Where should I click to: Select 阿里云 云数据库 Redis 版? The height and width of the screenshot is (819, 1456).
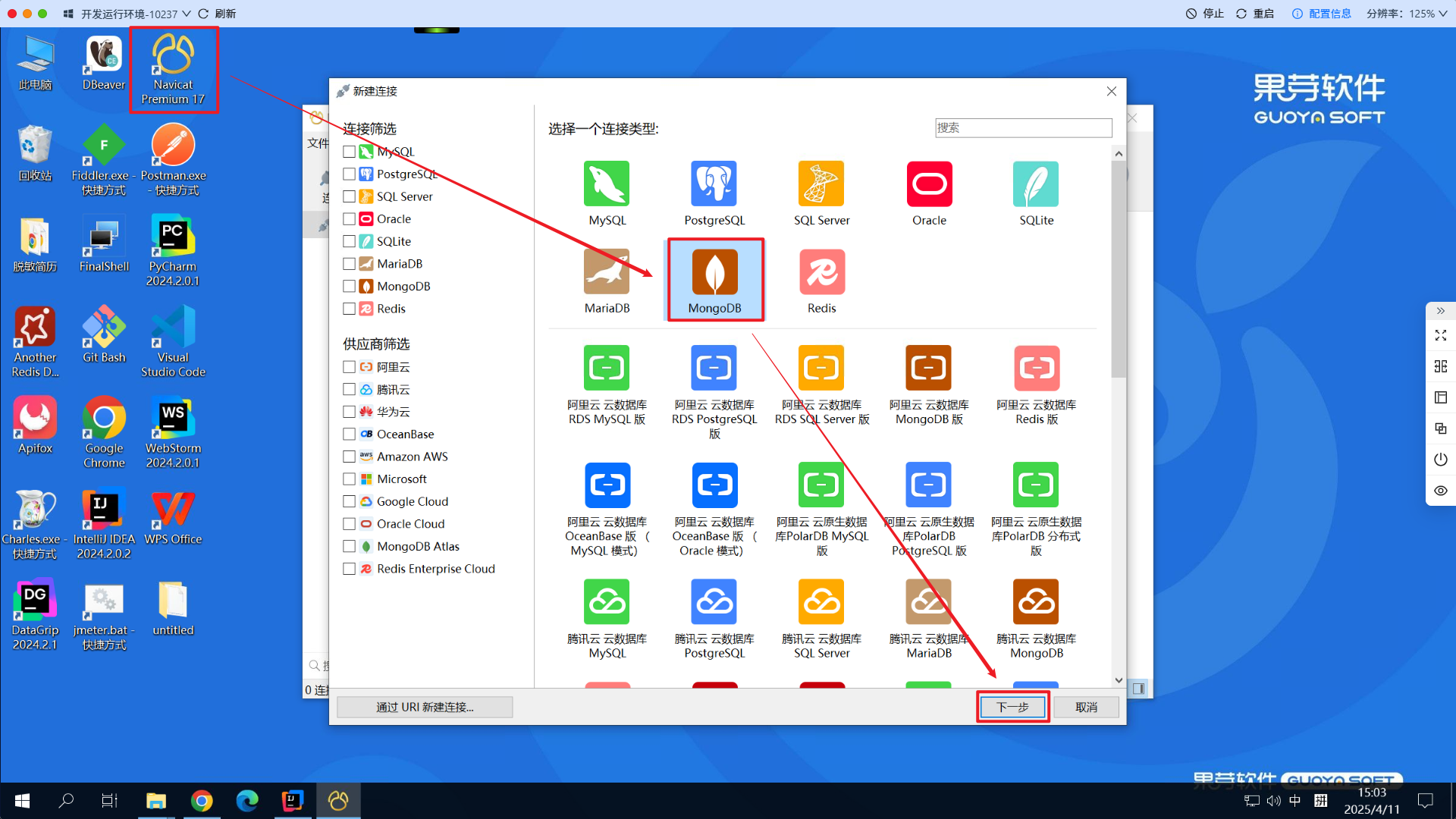(x=1036, y=369)
